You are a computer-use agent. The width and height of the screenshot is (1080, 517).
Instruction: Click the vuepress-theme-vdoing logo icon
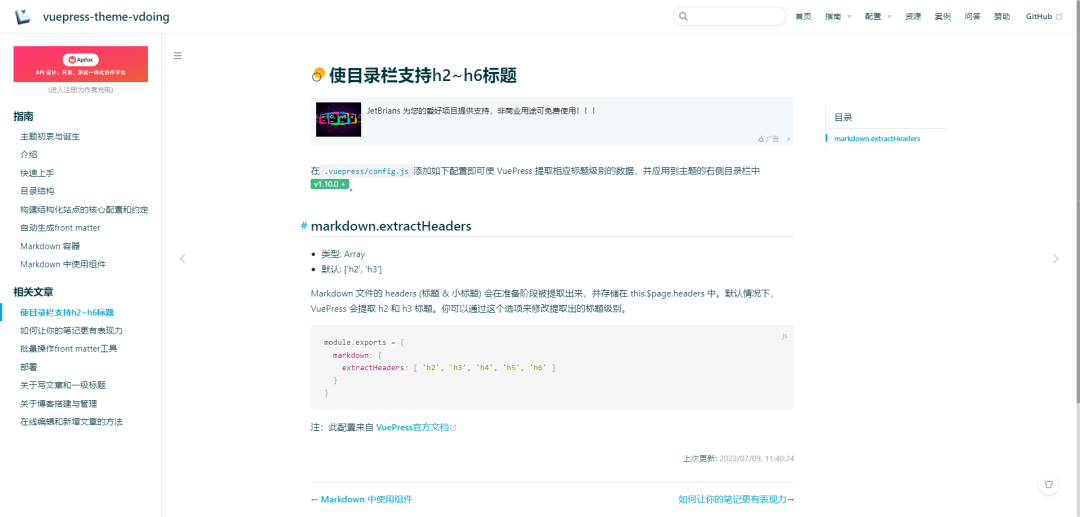23,17
